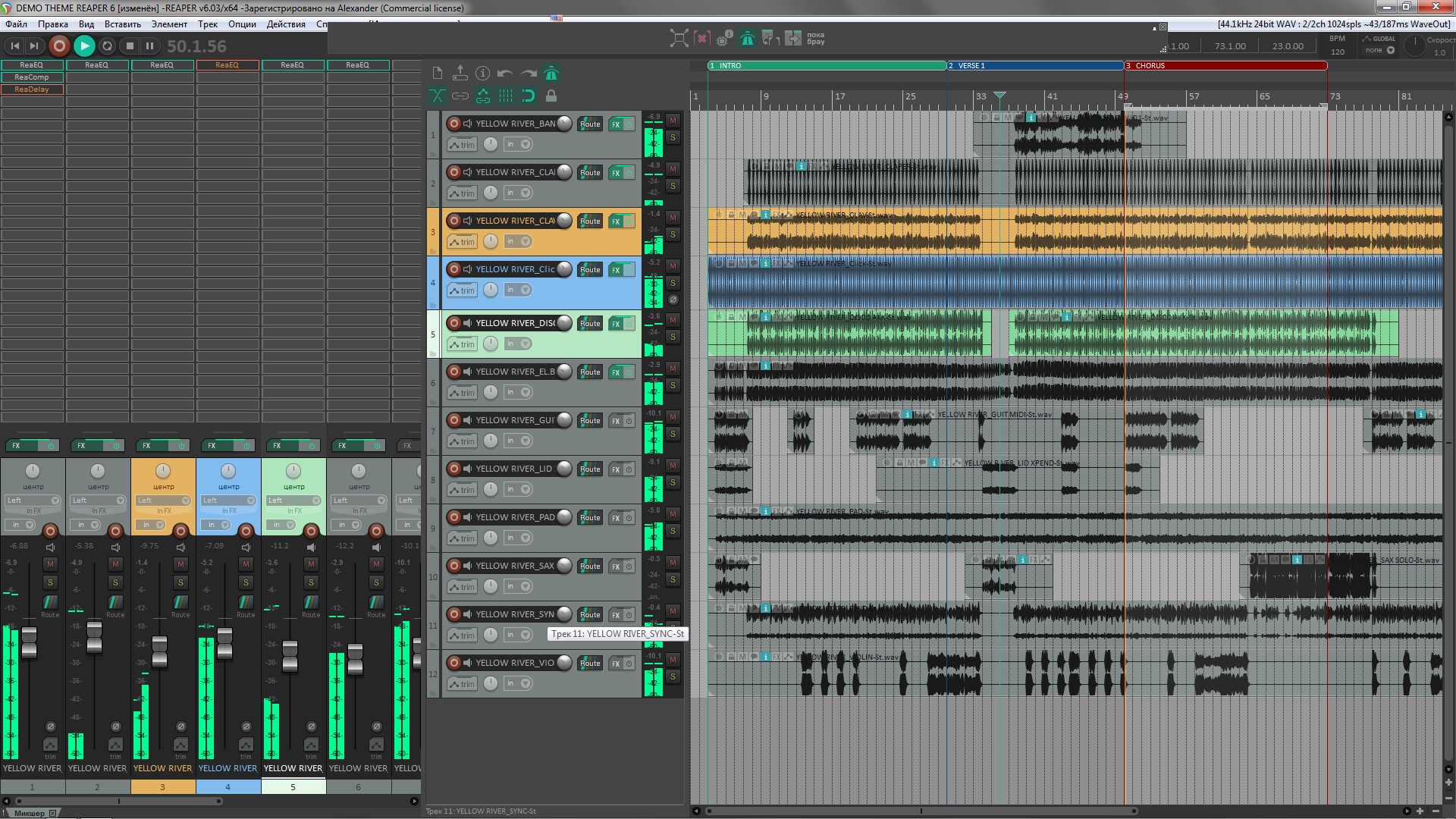
Task: Click Route button on track 5 DISC
Action: pyautogui.click(x=590, y=324)
